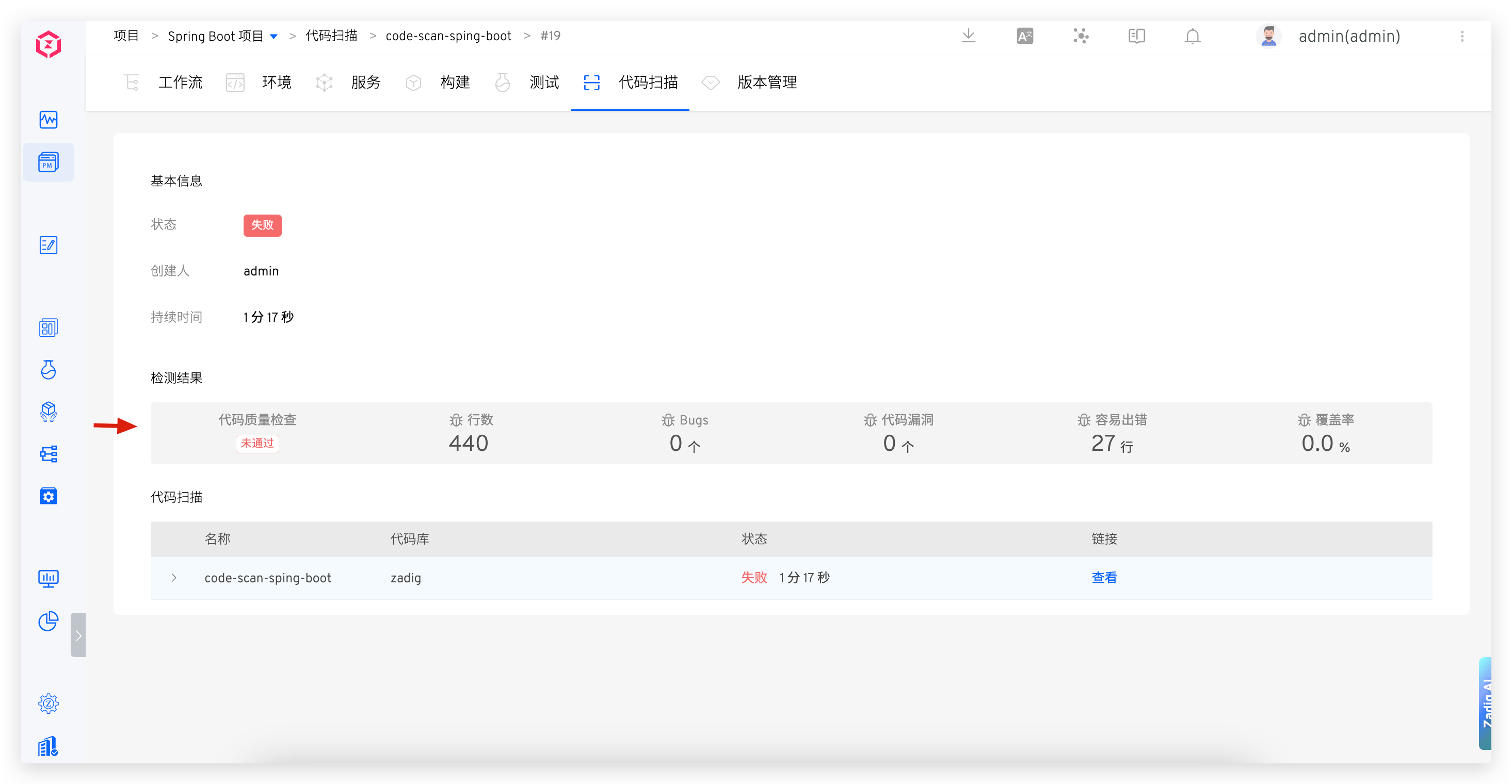
Task: Select the 代码扫描 tab label
Action: [x=648, y=82]
